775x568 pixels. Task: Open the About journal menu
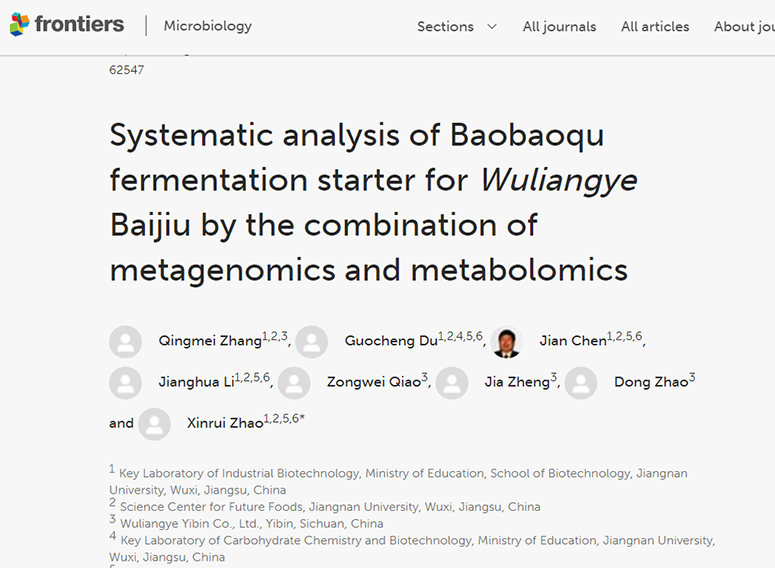coord(744,27)
